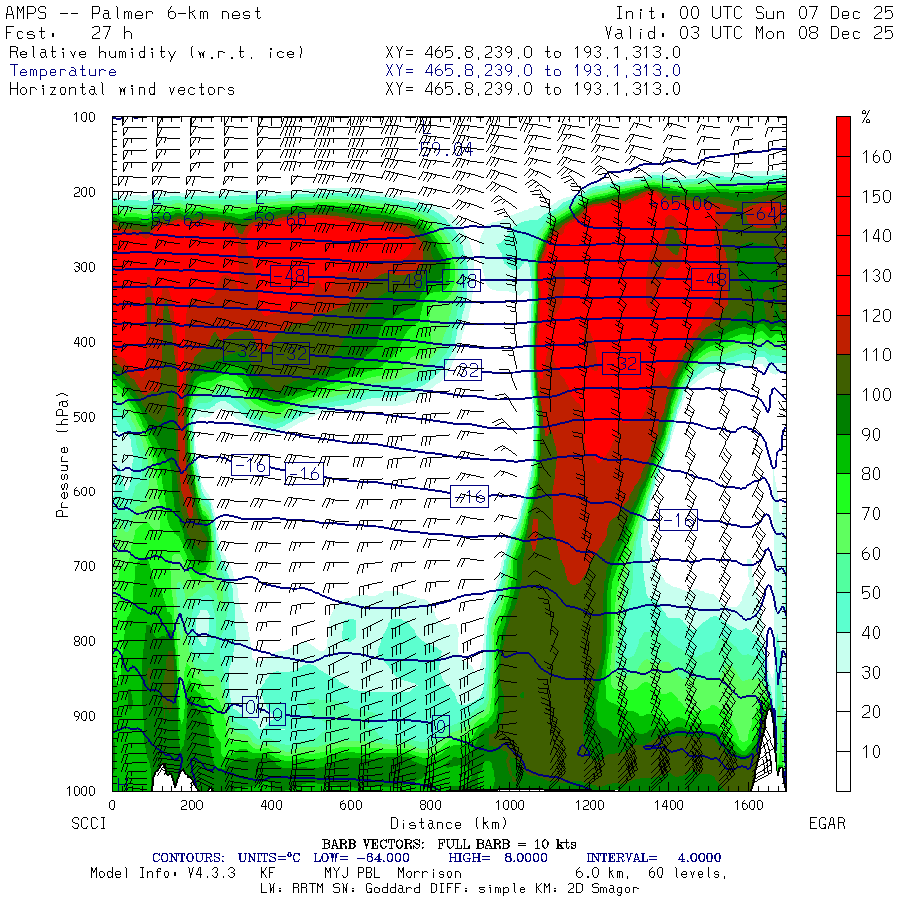Click the '-59.62' temperature minimum label
Viewport: 900px width, 900px height.
(x=172, y=220)
